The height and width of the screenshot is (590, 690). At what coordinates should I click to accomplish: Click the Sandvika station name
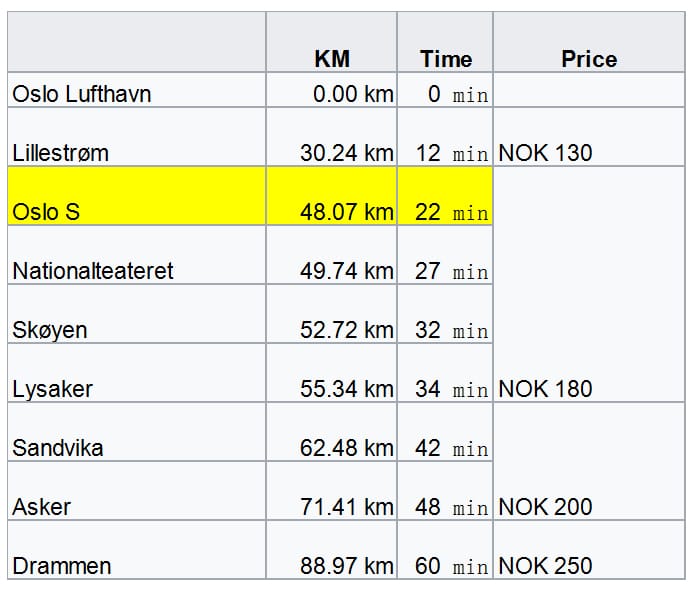tap(58, 448)
